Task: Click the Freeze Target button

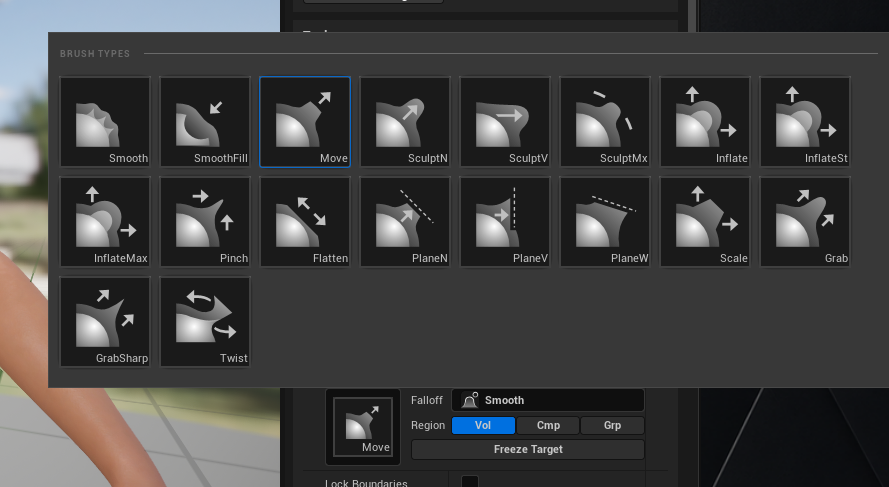Action: (528, 450)
